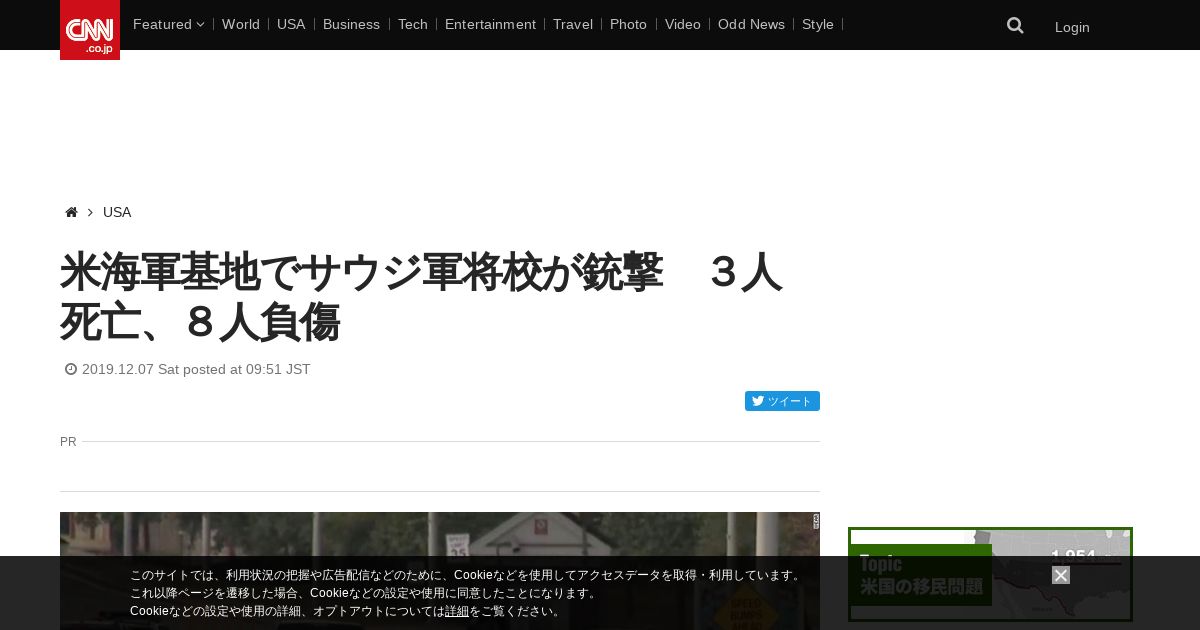The width and height of the screenshot is (1200, 630).
Task: Open the Odd News section
Action: 751,24
